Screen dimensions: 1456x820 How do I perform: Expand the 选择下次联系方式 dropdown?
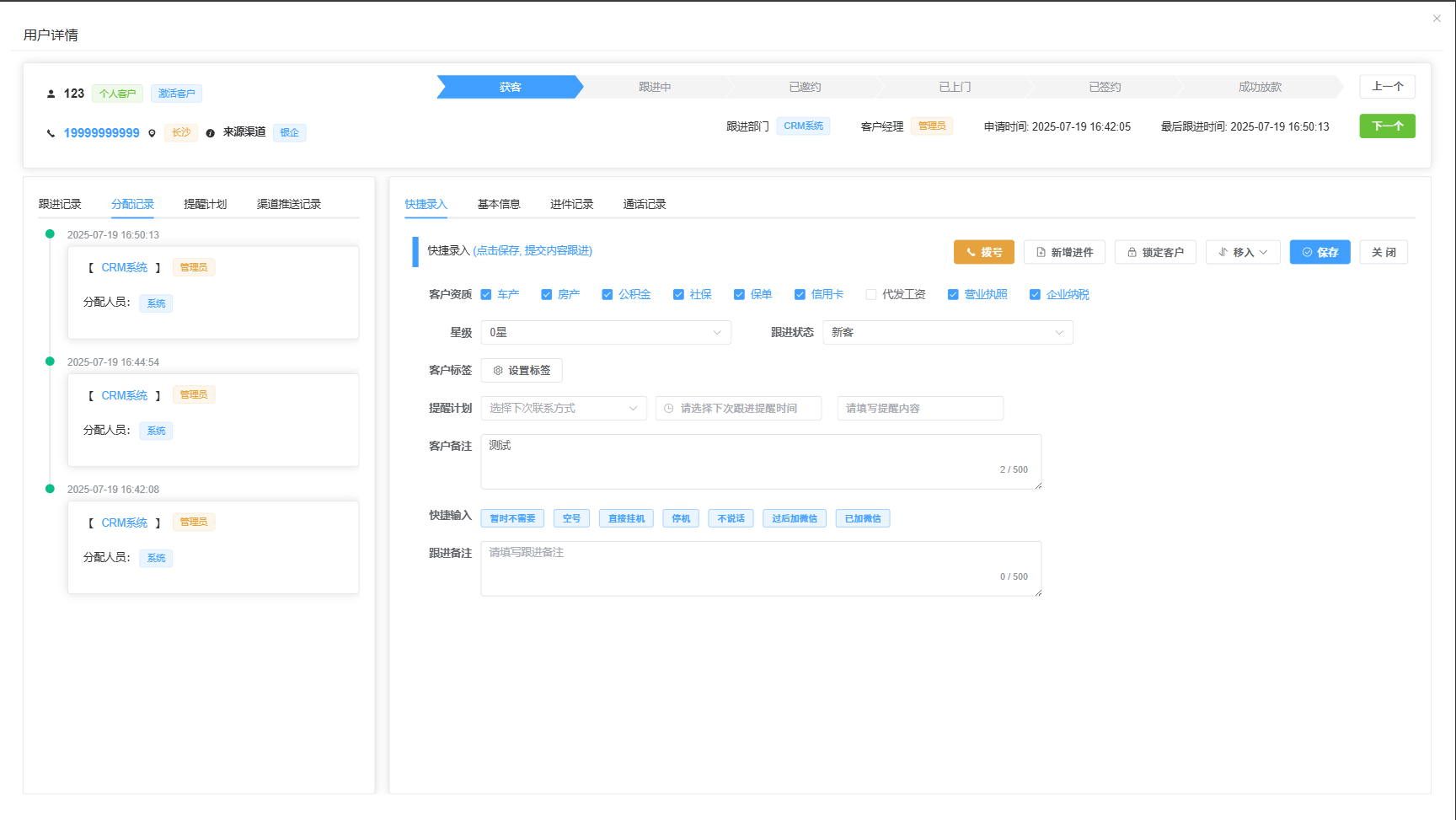coord(563,408)
